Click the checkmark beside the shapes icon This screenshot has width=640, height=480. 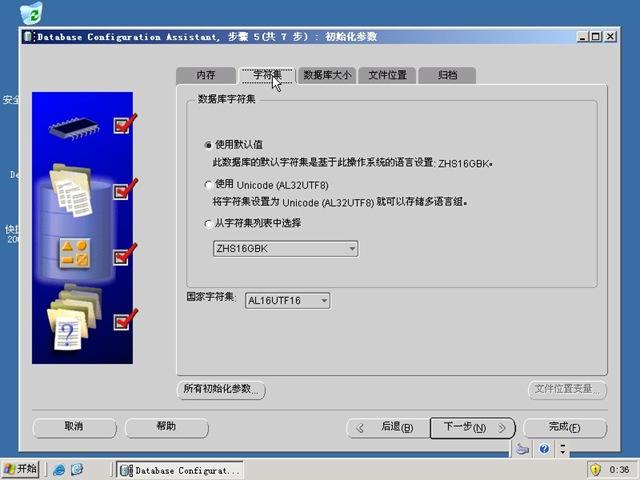[124, 254]
